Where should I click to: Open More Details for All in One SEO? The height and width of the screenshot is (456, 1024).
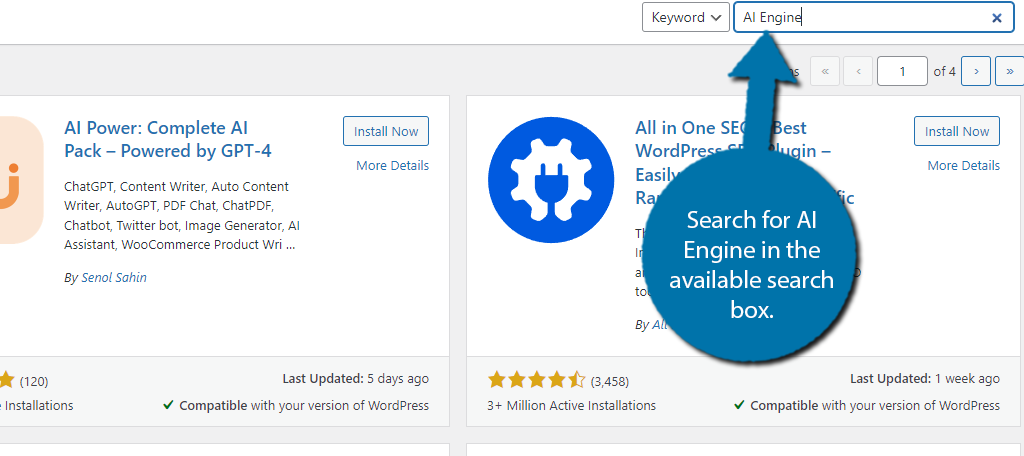coord(963,165)
